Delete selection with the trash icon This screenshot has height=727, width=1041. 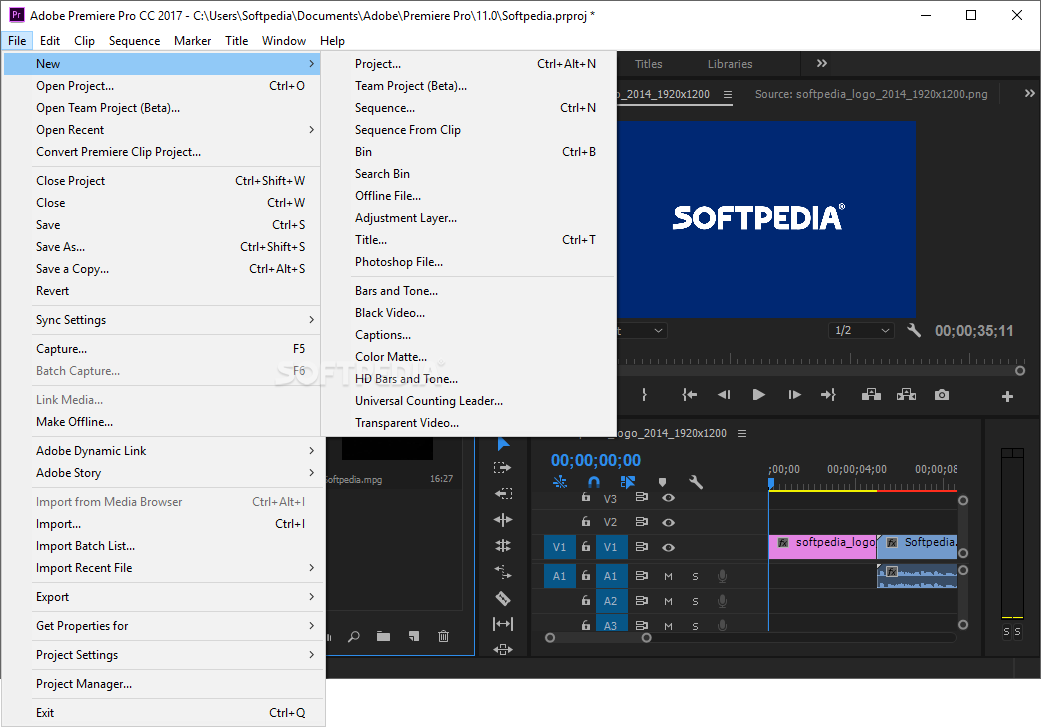coord(443,636)
